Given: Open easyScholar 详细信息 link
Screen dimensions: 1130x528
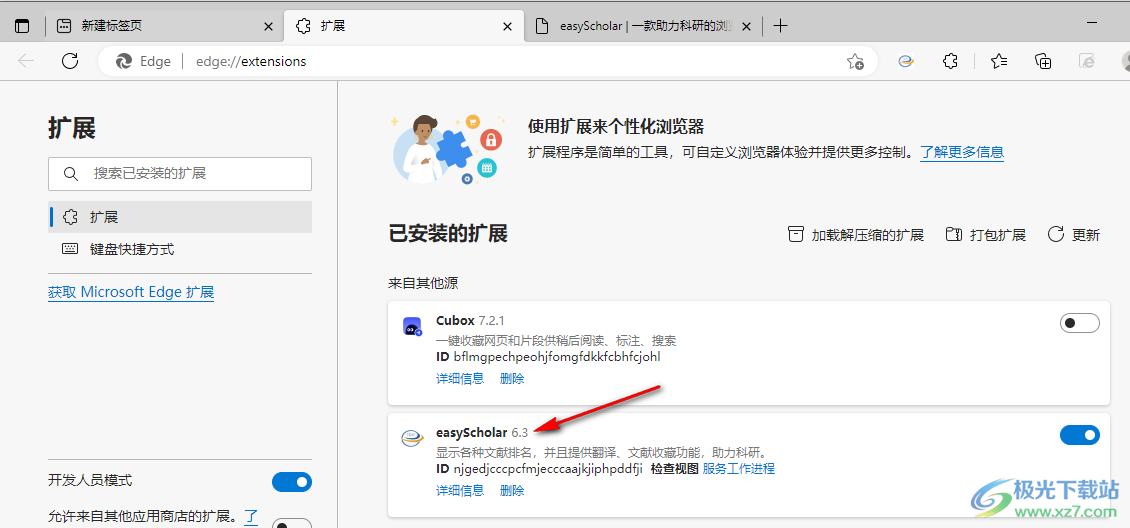Looking at the screenshot, I should pyautogui.click(x=461, y=491).
